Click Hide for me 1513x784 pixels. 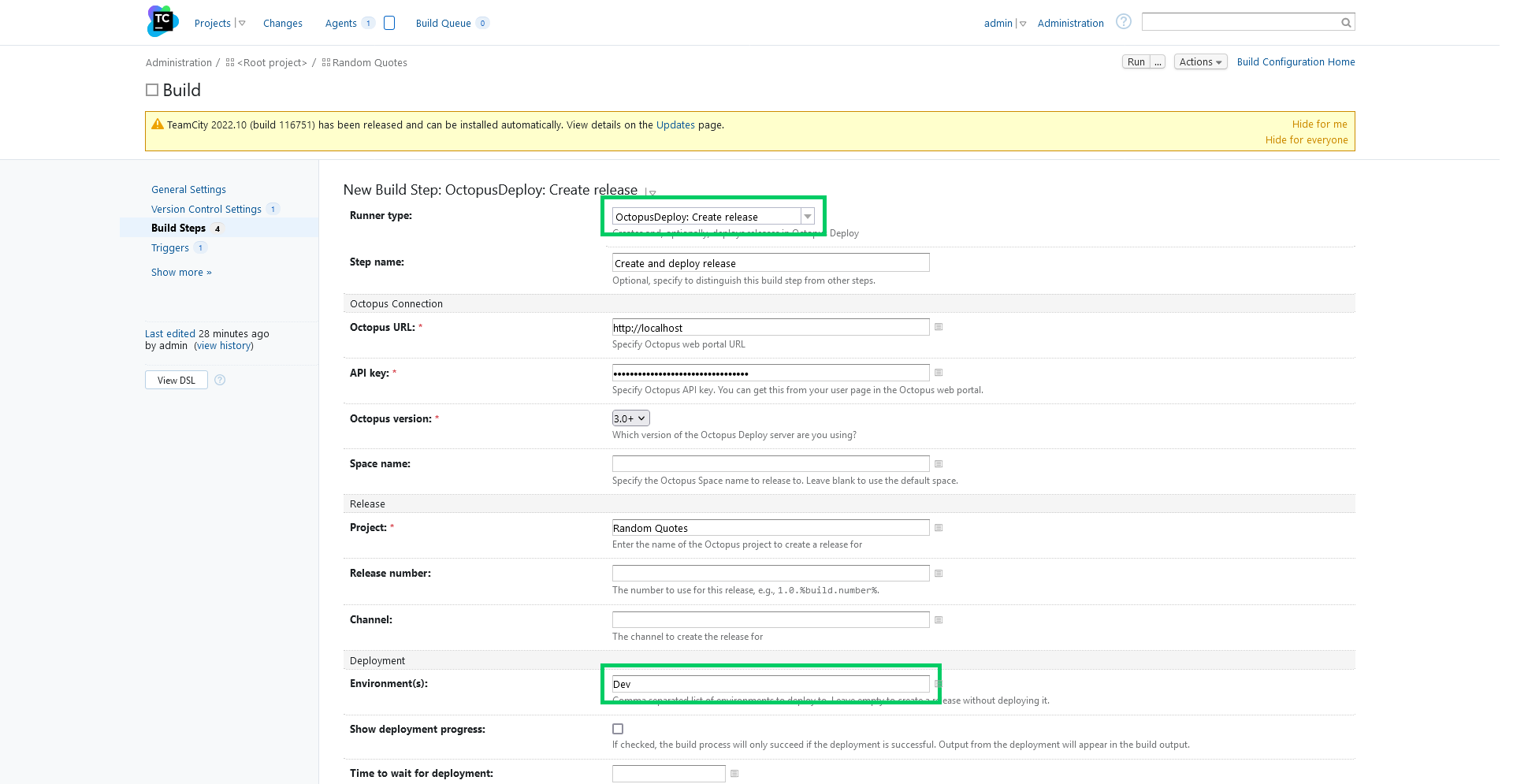(1319, 124)
